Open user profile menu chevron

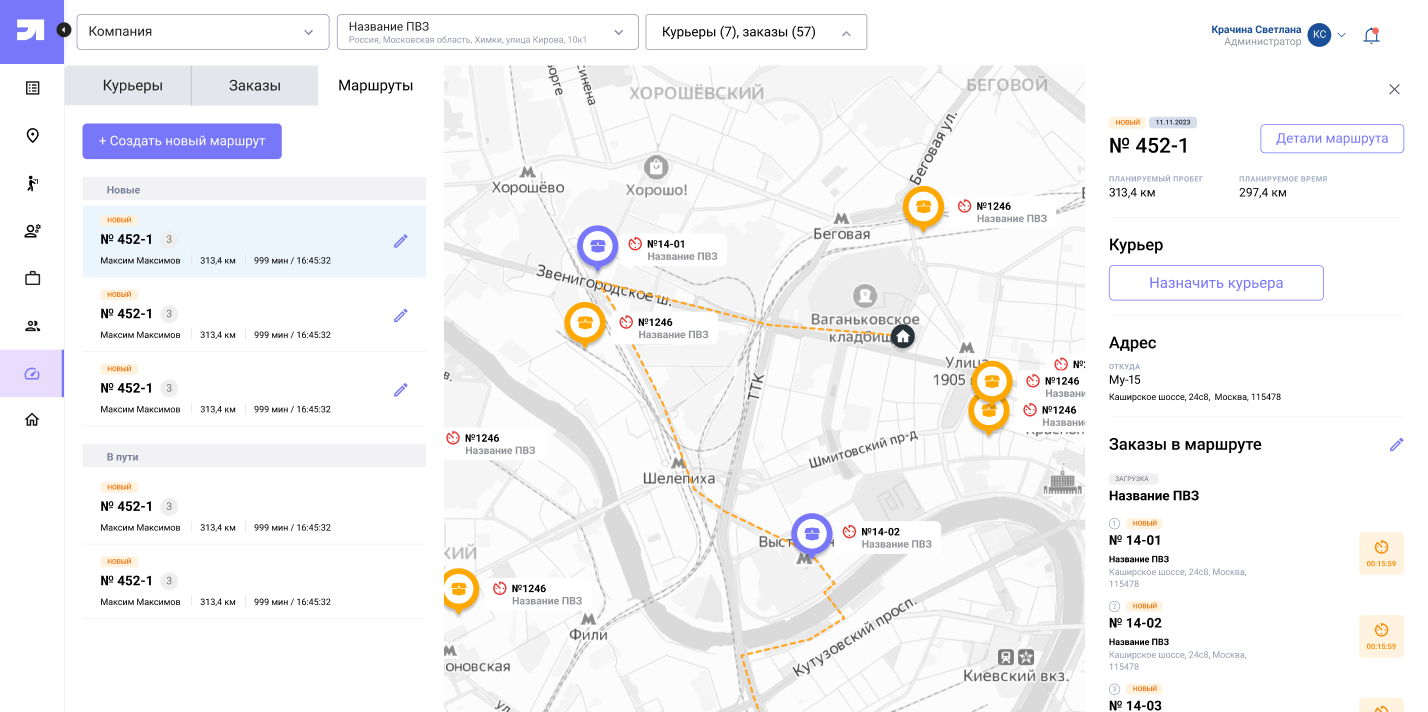tap(1342, 35)
